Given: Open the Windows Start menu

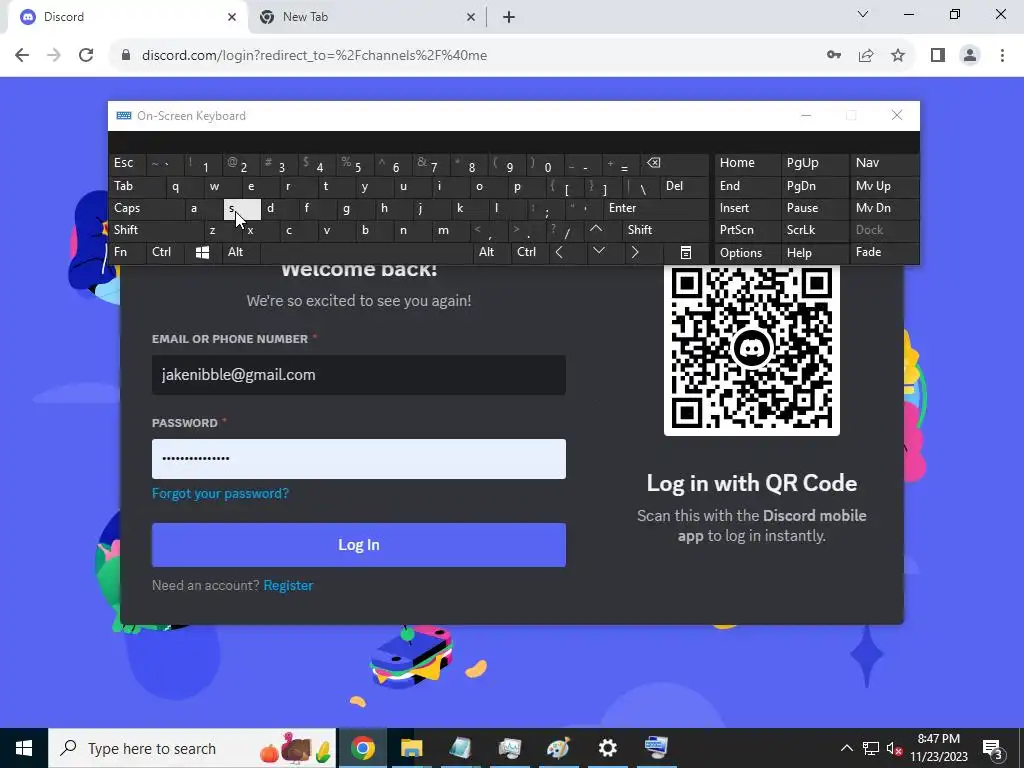Looking at the screenshot, I should (24, 748).
